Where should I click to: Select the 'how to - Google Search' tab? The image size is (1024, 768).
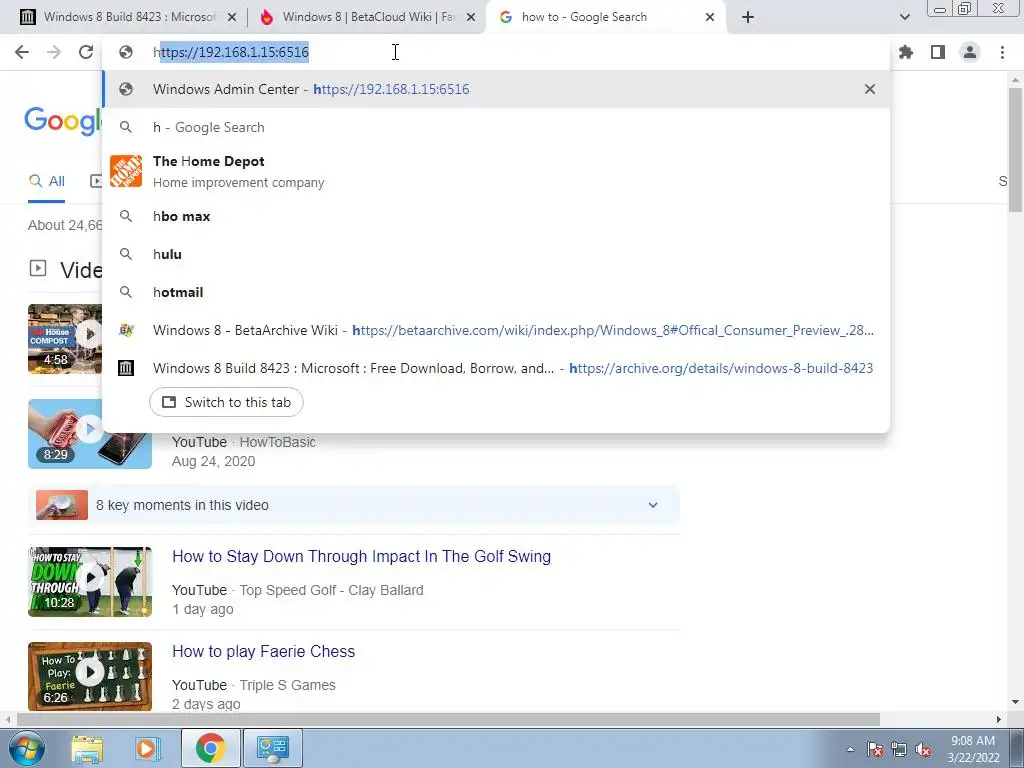point(604,17)
